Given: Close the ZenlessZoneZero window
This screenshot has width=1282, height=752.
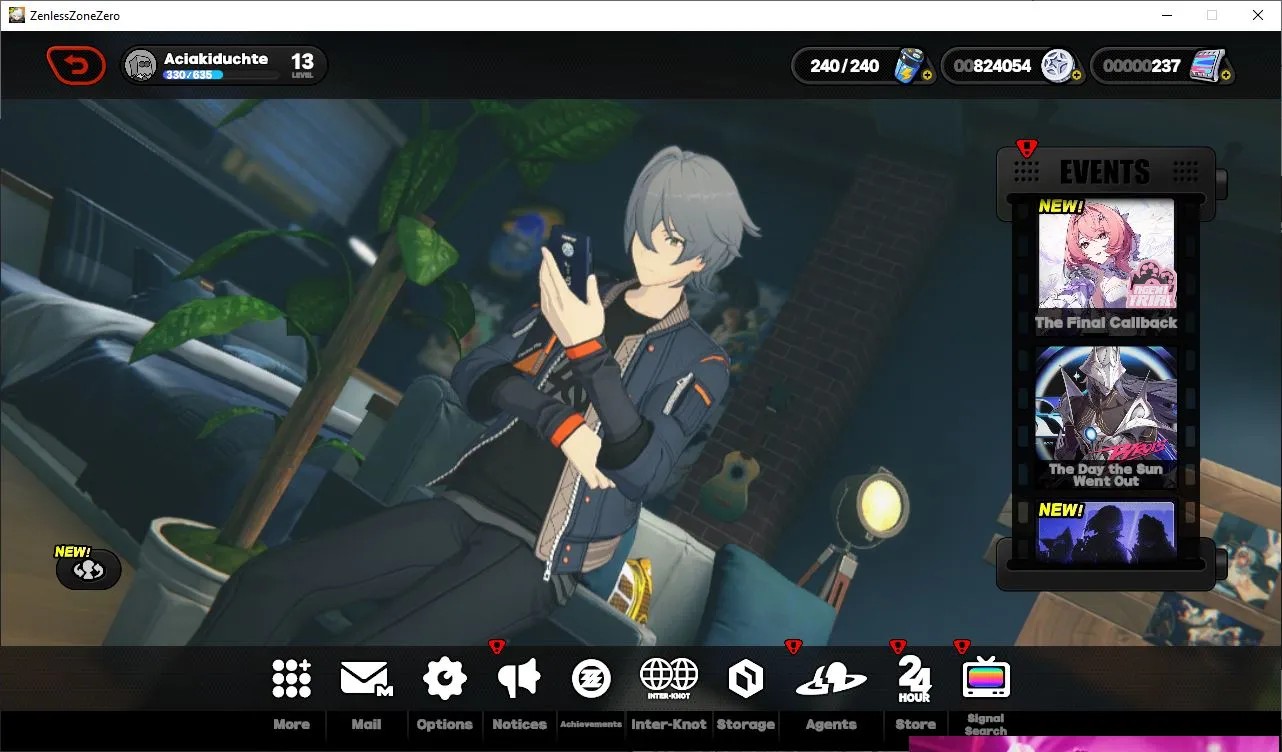Looking at the screenshot, I should click(1258, 15).
